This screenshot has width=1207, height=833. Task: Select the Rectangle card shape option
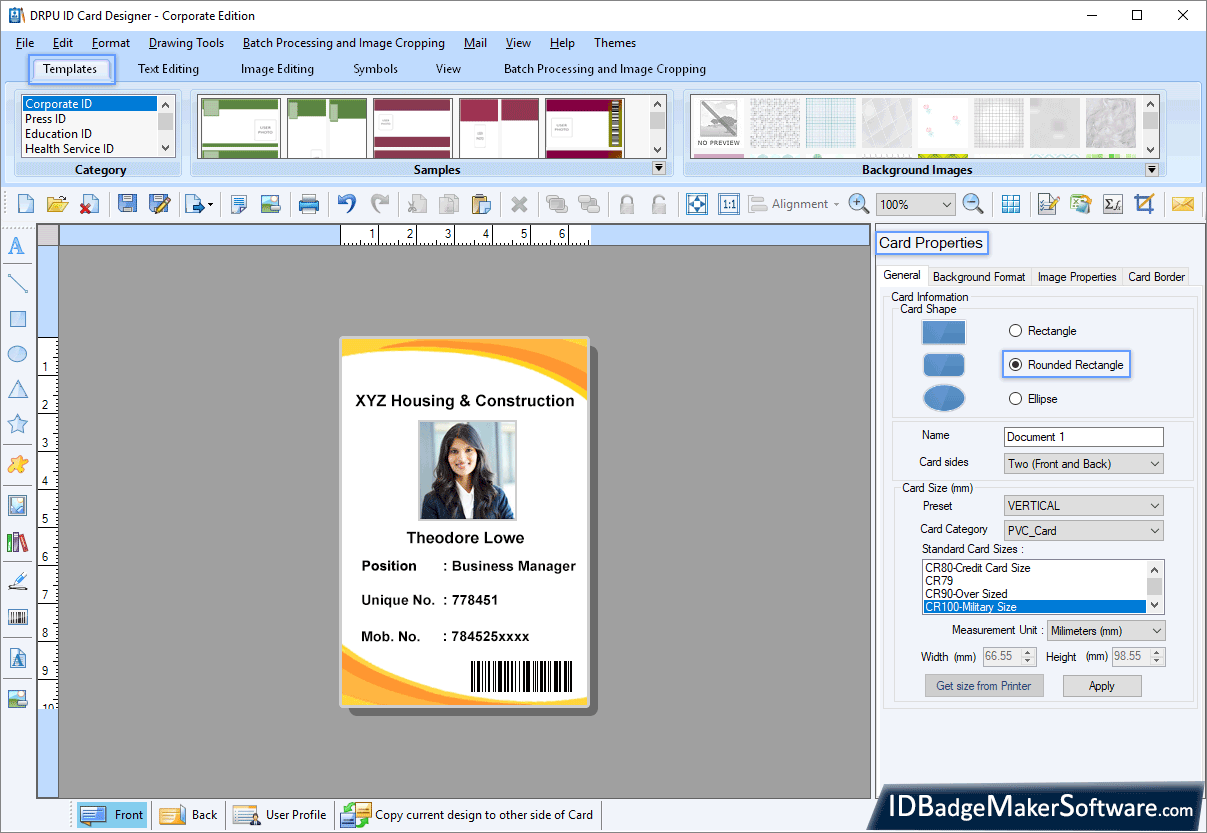[x=1015, y=330]
